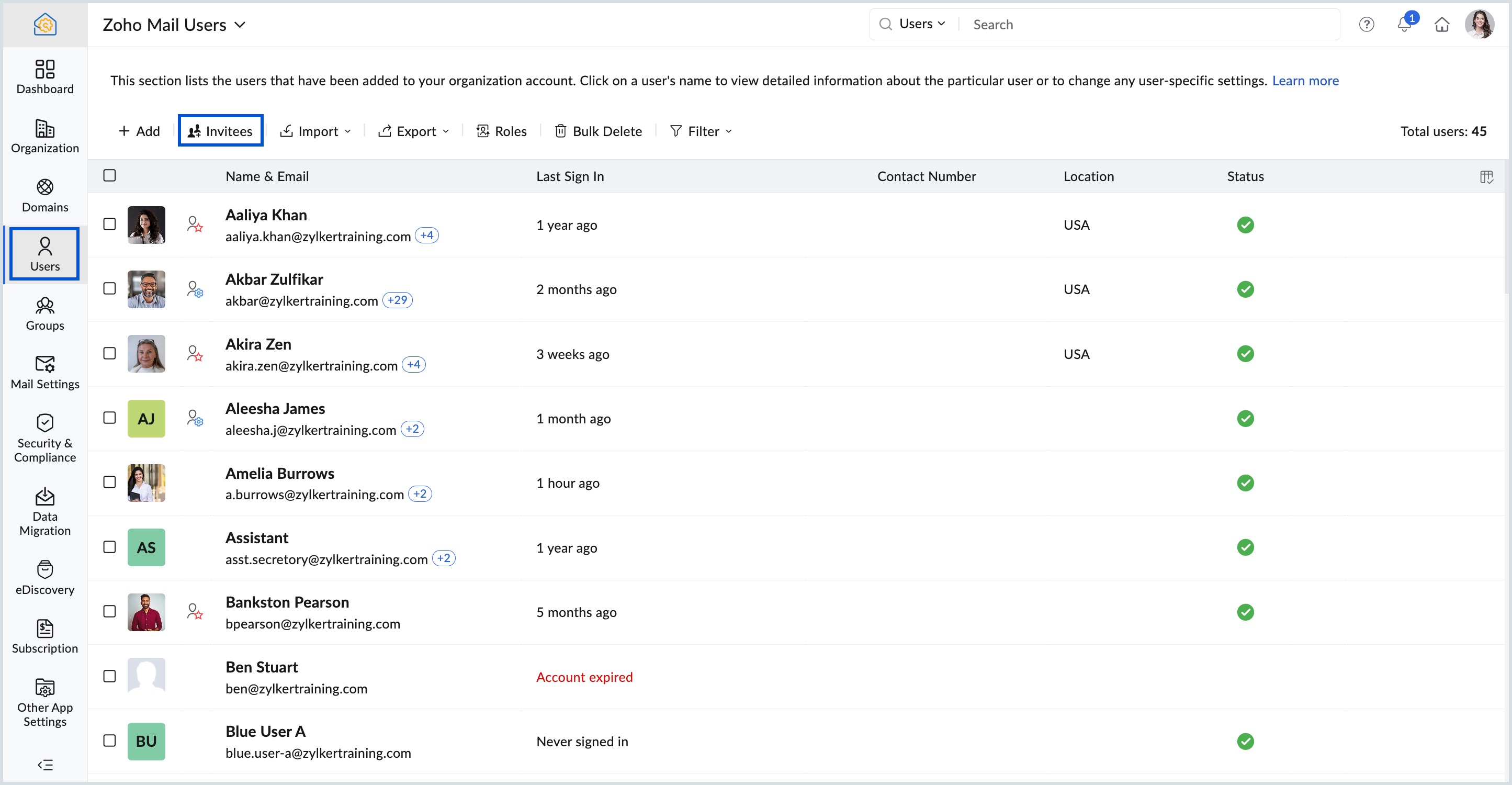This screenshot has height=785, width=1512.
Task: Open Groups in the sidebar
Action: pos(45,313)
